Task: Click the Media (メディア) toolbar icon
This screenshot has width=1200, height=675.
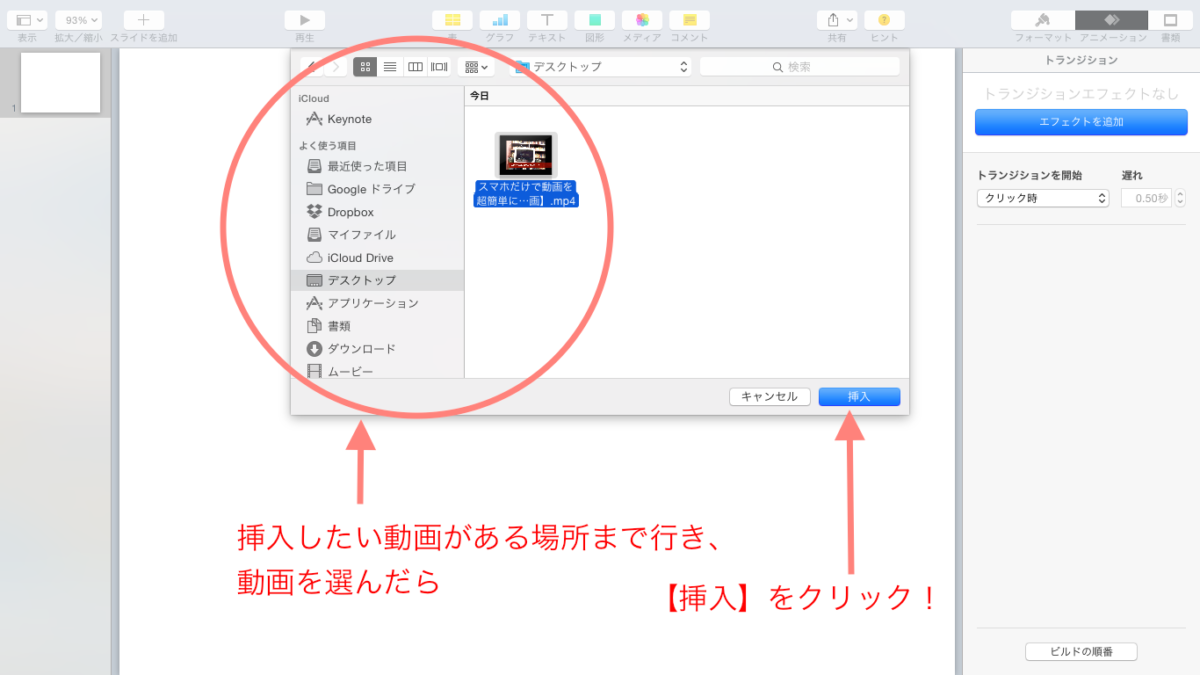Action: 642,20
